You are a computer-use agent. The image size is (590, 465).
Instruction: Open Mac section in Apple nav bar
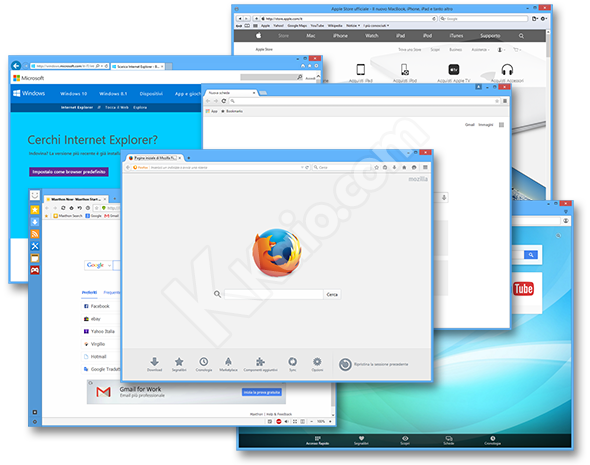coord(311,36)
